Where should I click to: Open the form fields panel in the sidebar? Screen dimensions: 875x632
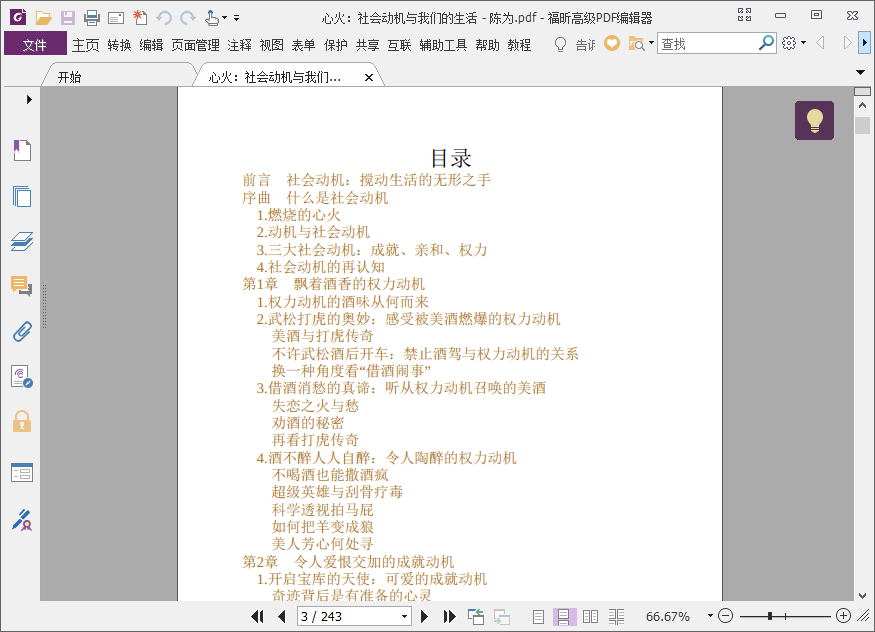point(22,472)
